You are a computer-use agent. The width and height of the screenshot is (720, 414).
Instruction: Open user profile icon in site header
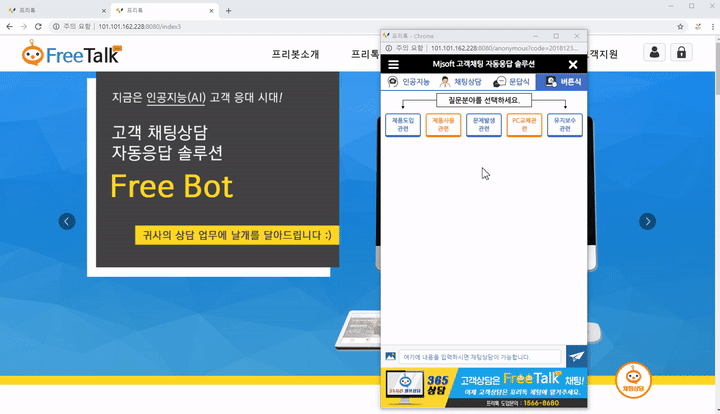click(654, 52)
